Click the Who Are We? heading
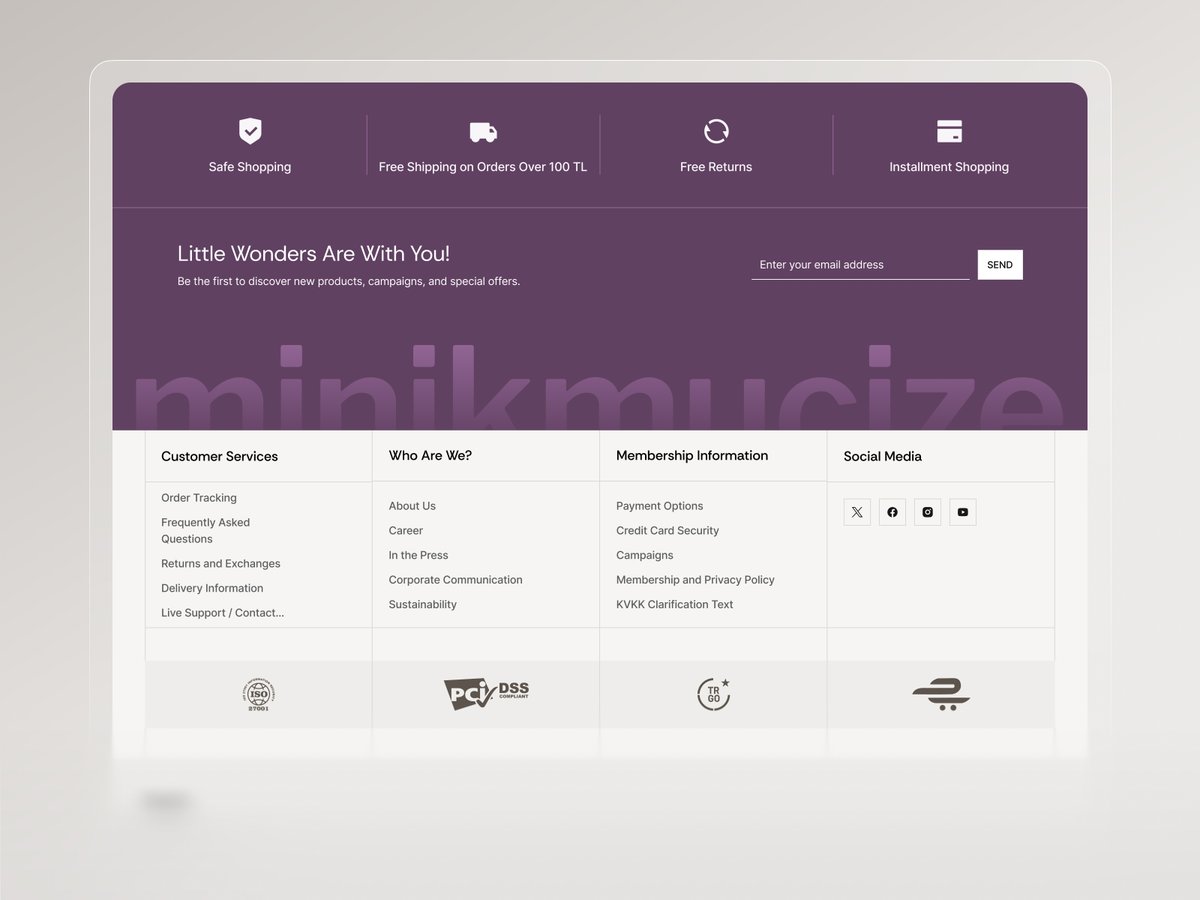1200x900 pixels. [x=430, y=456]
